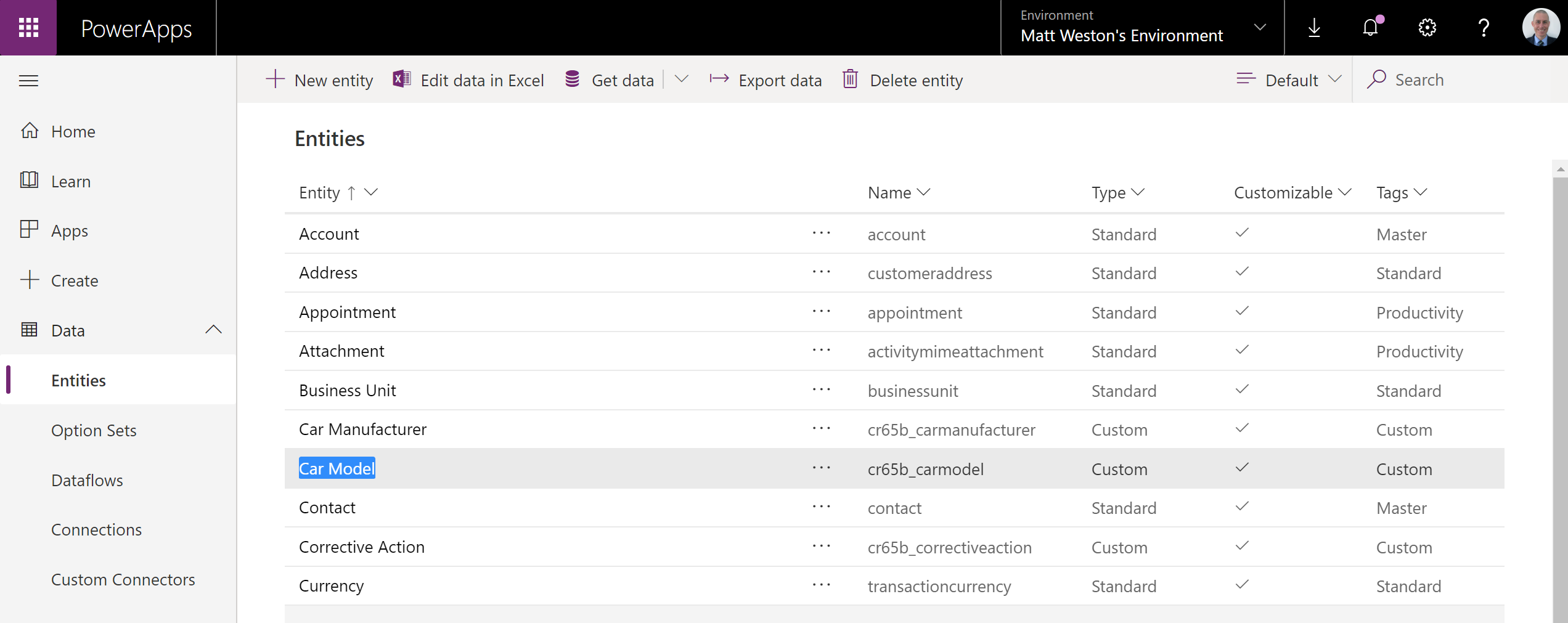Viewport: 1568px width, 623px height.
Task: Open more options for Account row
Action: 822,233
